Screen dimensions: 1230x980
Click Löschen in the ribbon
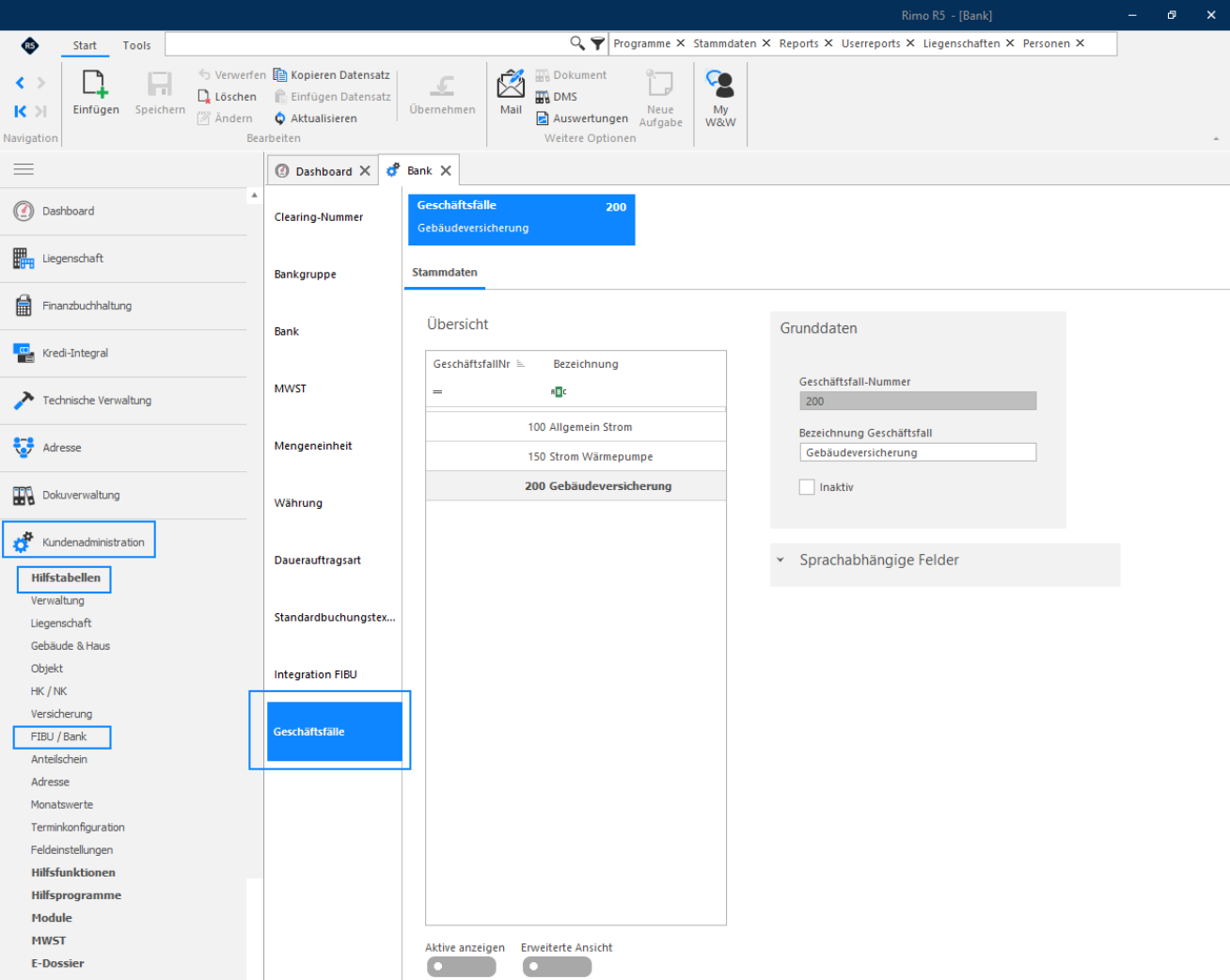(x=227, y=97)
